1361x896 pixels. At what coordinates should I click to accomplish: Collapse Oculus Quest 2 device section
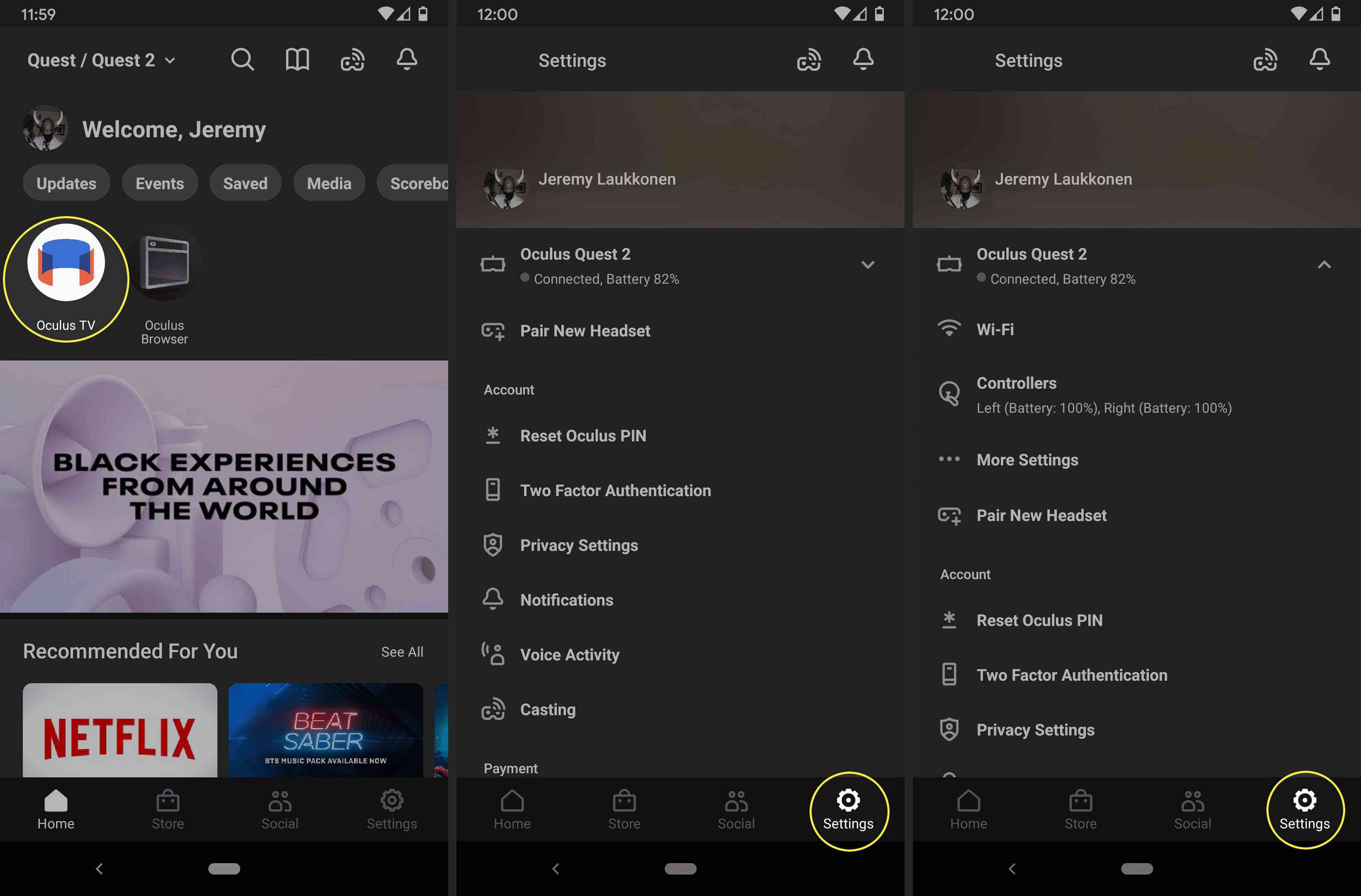point(1324,264)
